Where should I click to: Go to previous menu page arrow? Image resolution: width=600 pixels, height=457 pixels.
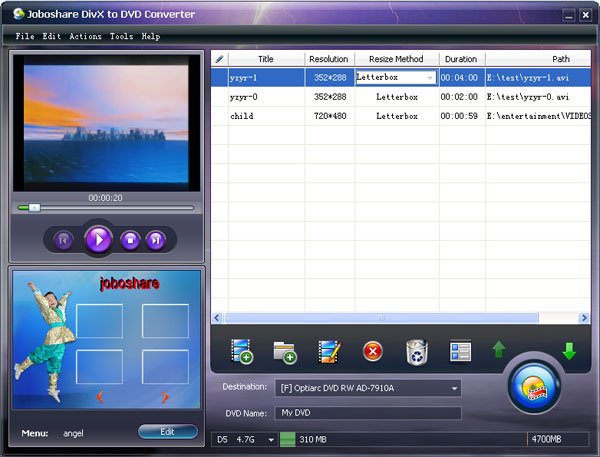pos(99,397)
